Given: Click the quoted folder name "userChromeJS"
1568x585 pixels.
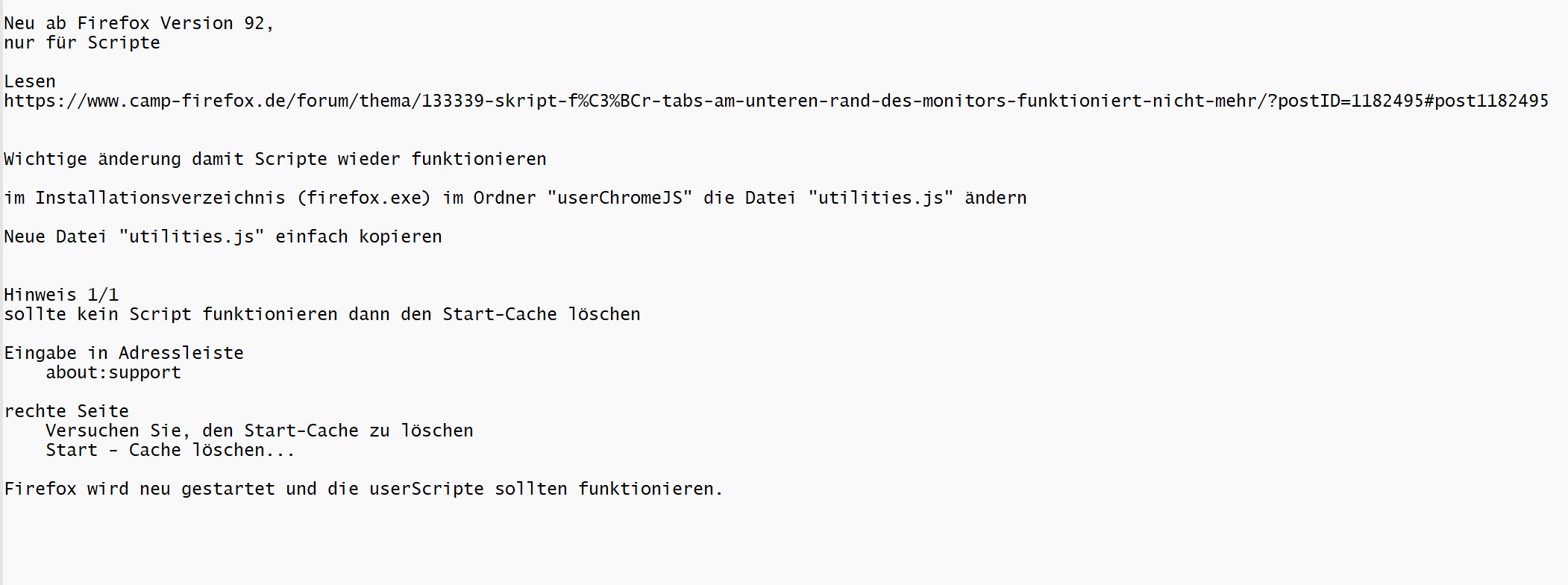Looking at the screenshot, I should (620, 198).
